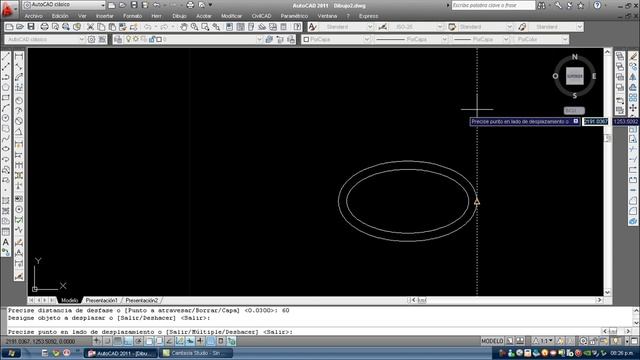Click the binoculars search icon
Image resolution: width=640 pixels, height=360 pixels.
point(542,5)
